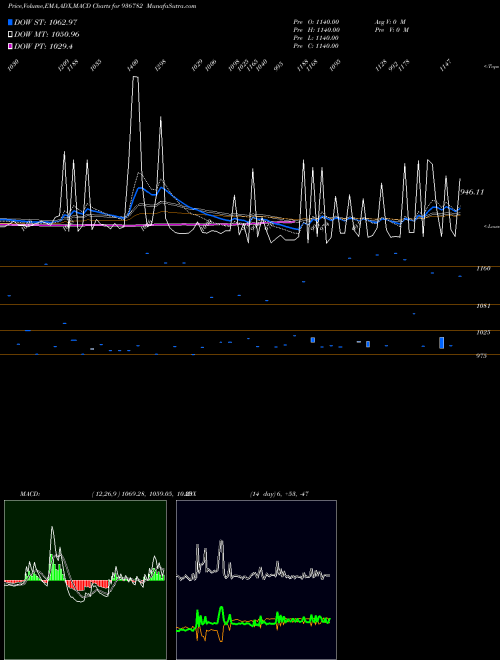Screen dimensions: 500x660
Task: Click the 'Pre O: 1140.00' value
Action: click(316, 22)
